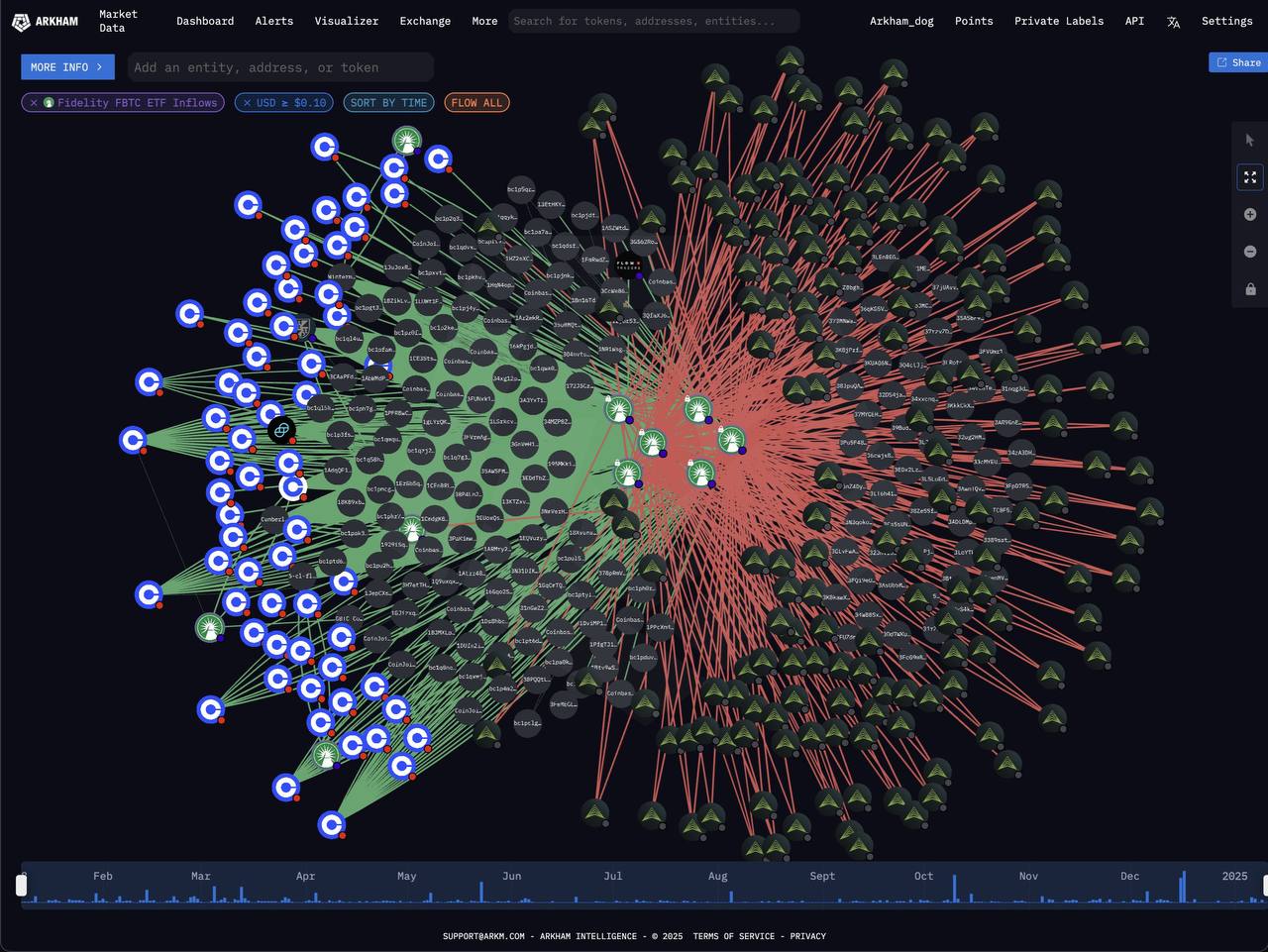
Task: Expand the MORE INFO panel
Action: pos(67,67)
